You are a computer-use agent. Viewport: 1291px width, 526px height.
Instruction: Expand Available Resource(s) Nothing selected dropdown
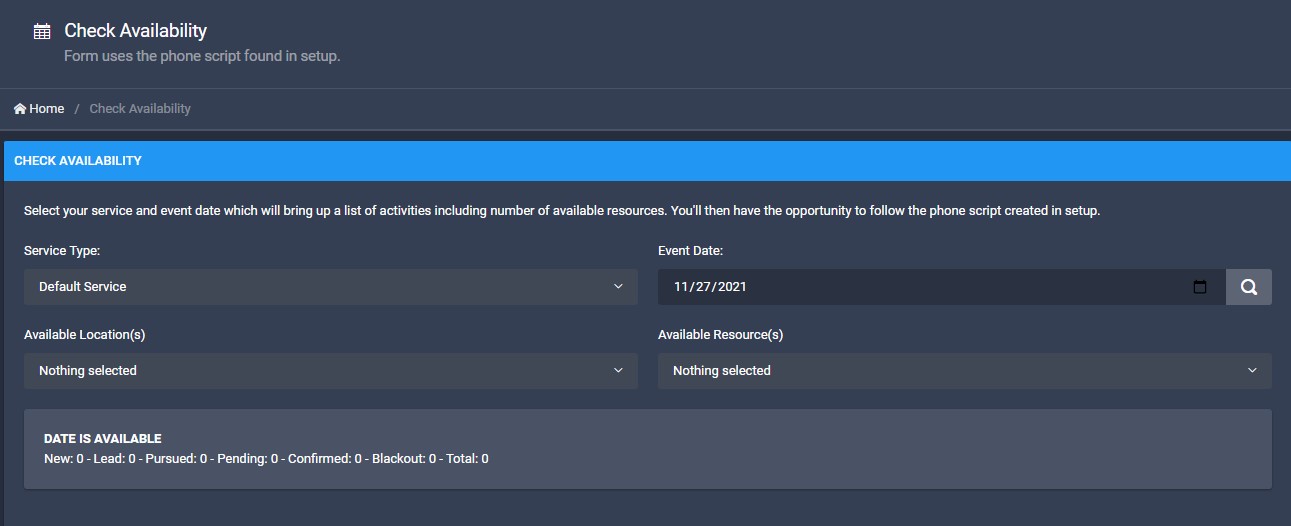pos(964,371)
